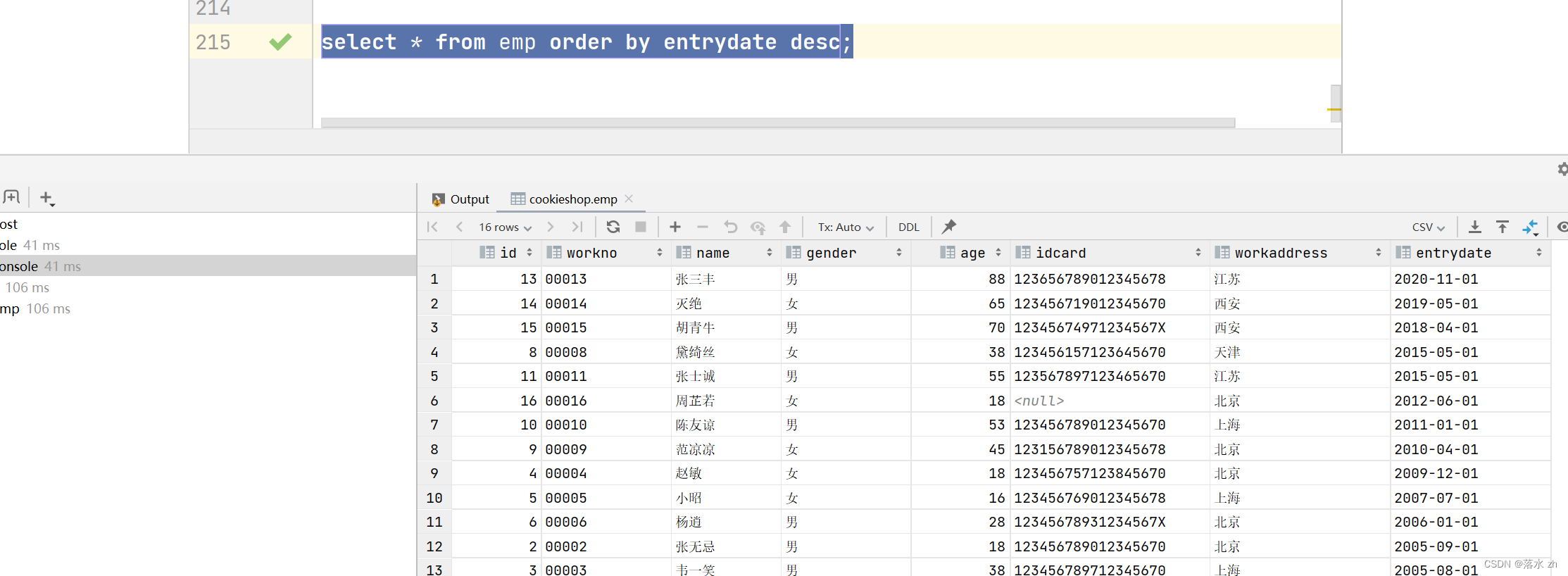Select row number 1 header
The width and height of the screenshot is (1568, 576).
point(434,279)
